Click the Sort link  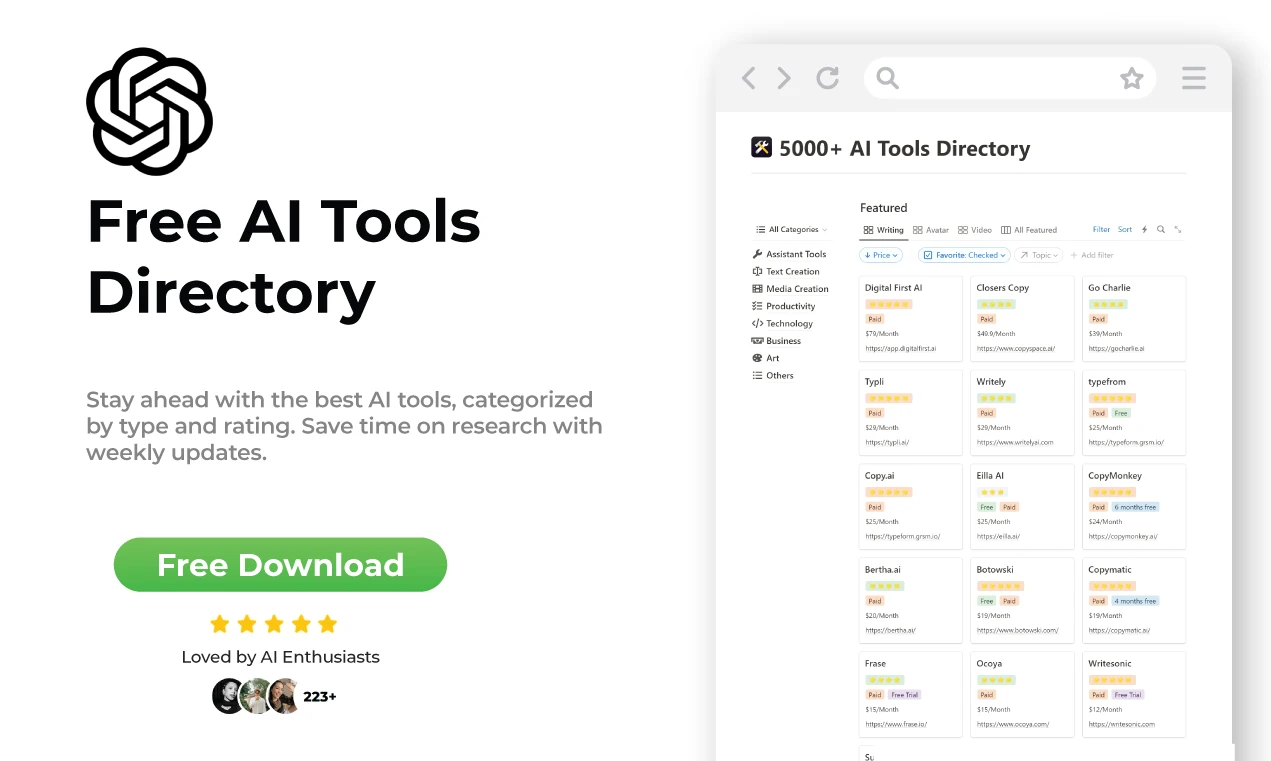pyautogui.click(x=1125, y=229)
